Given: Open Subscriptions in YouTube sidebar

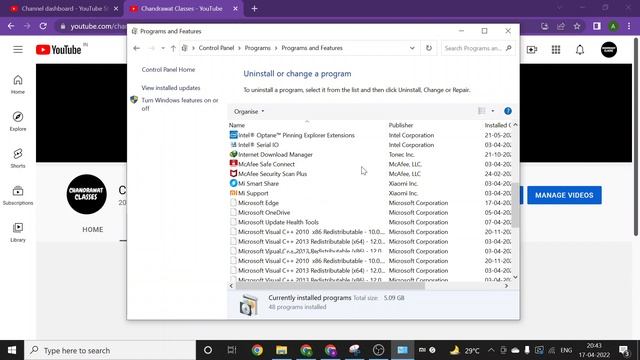Looking at the screenshot, I should click(18, 196).
